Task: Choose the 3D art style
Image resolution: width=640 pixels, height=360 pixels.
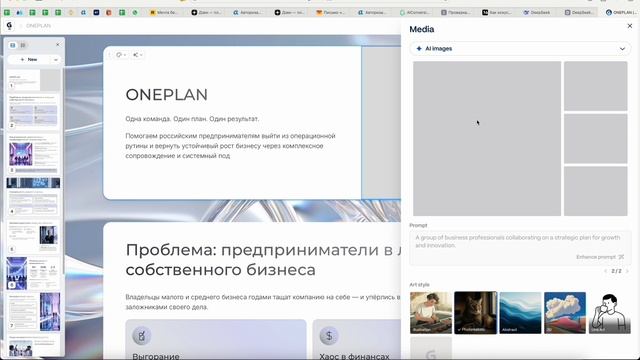Action: click(565, 313)
